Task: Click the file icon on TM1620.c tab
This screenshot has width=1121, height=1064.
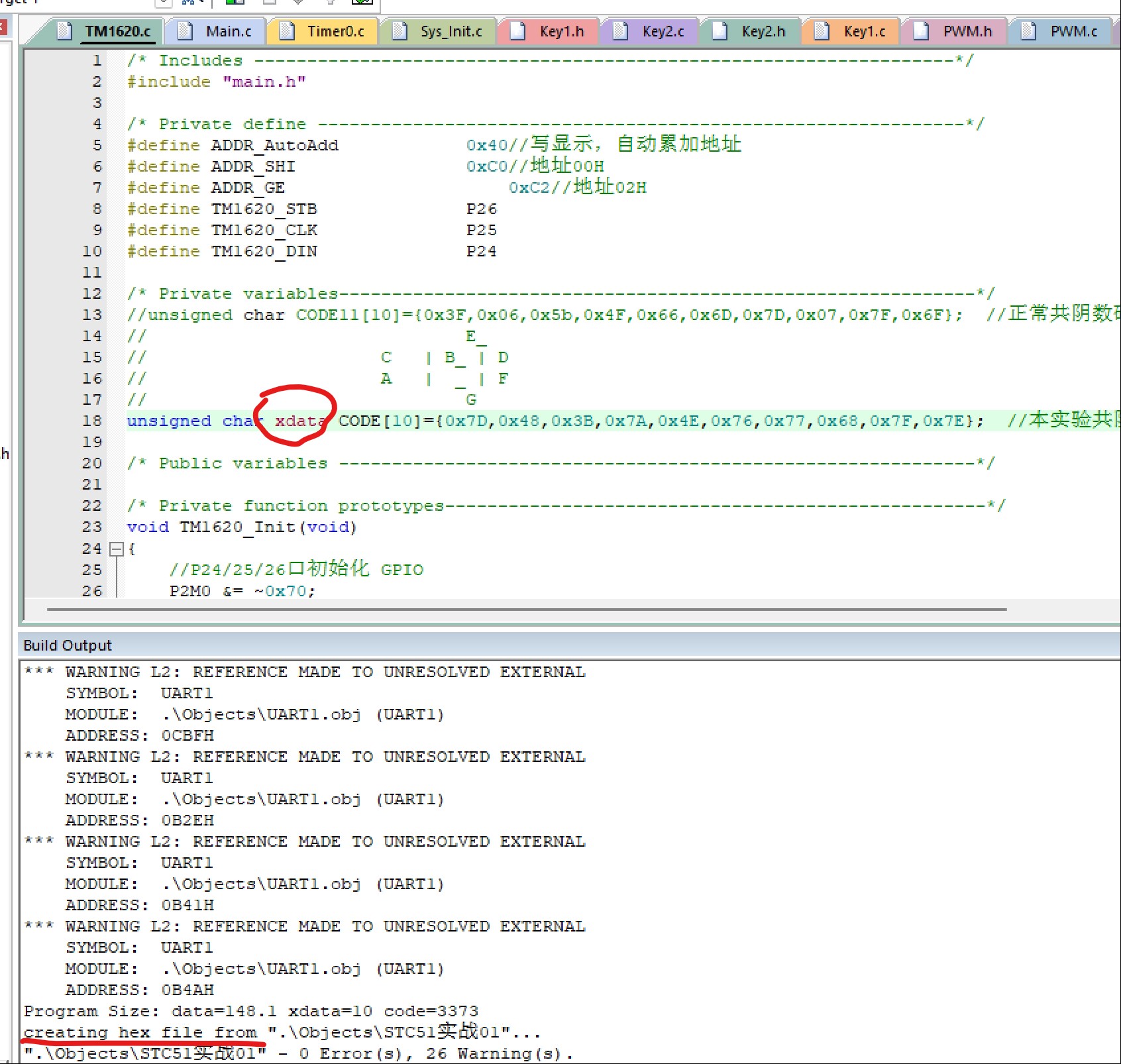Action: click(64, 31)
